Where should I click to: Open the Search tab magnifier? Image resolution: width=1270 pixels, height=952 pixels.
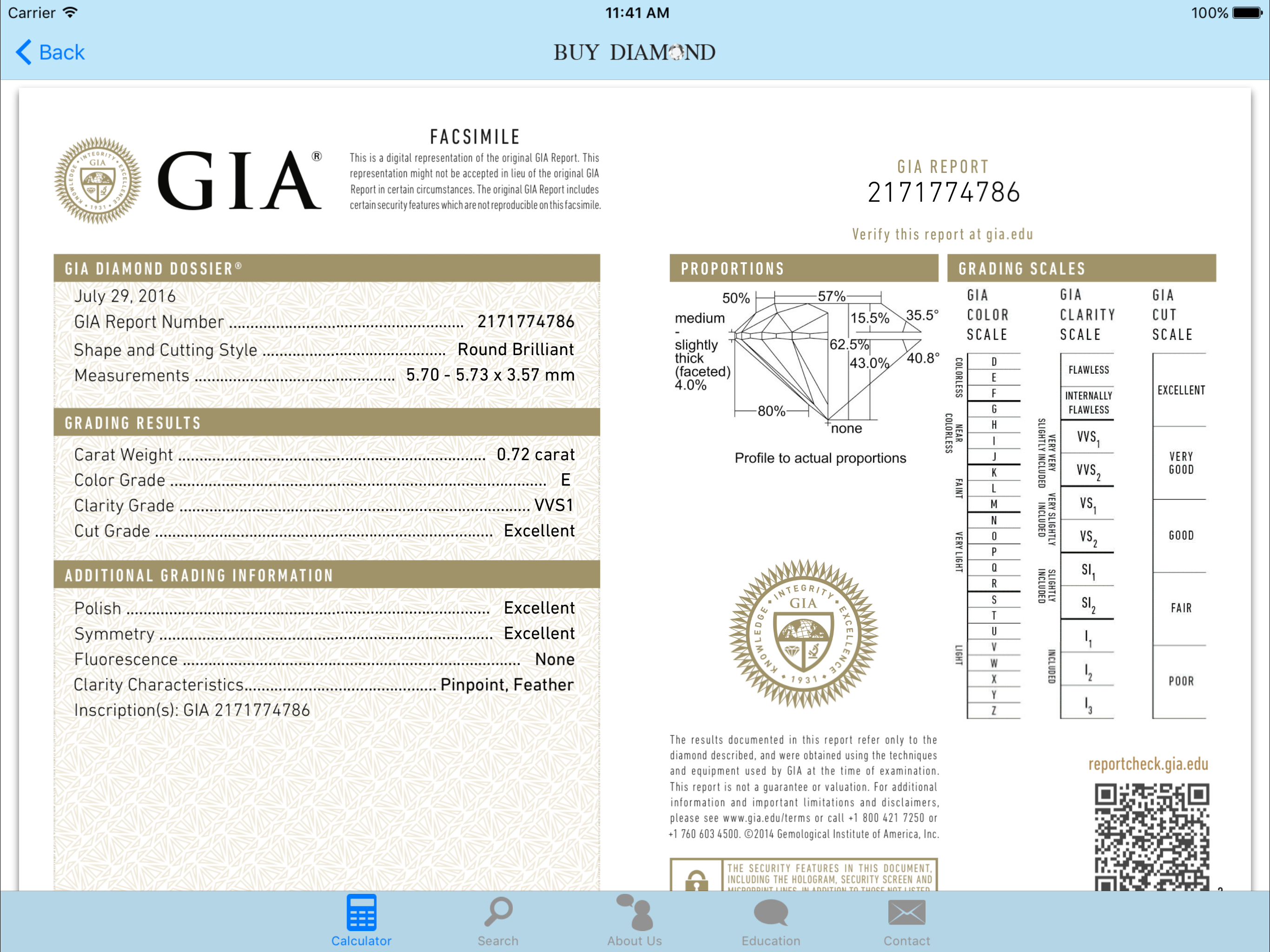(498, 920)
